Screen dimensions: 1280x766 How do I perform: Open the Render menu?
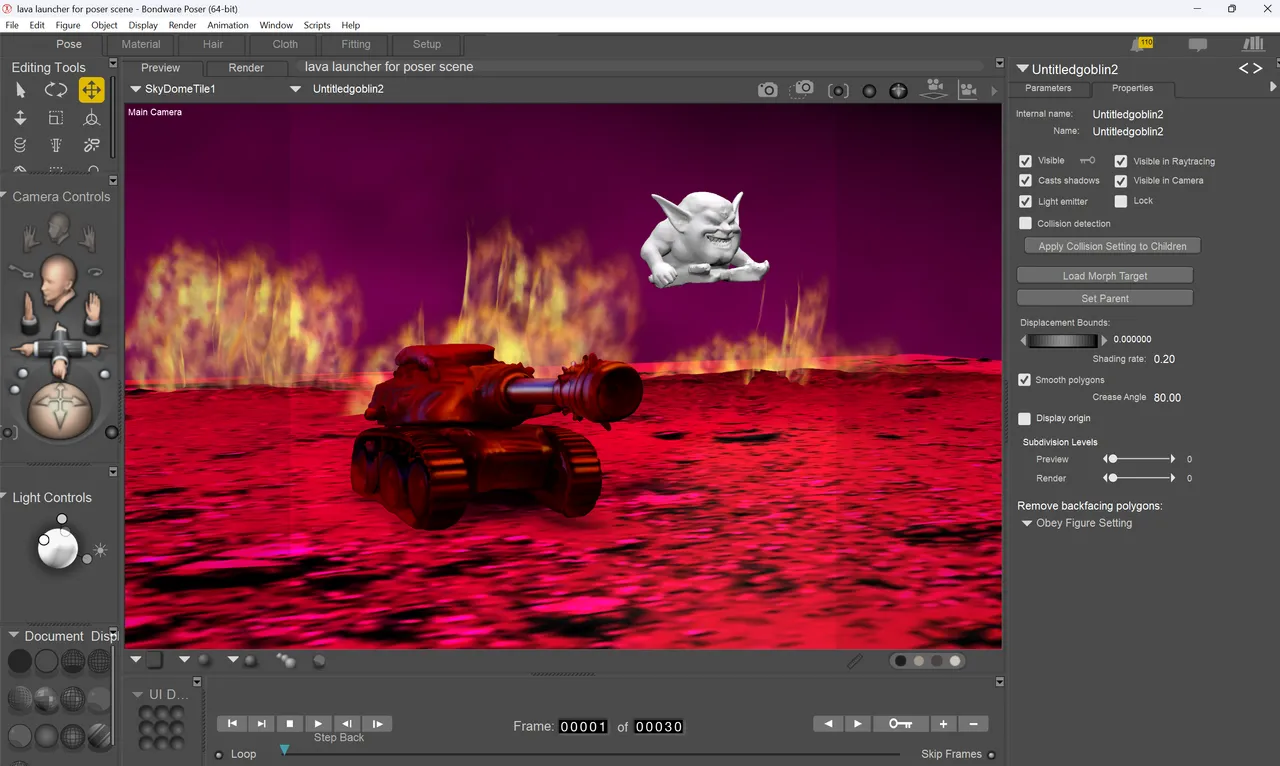point(182,25)
